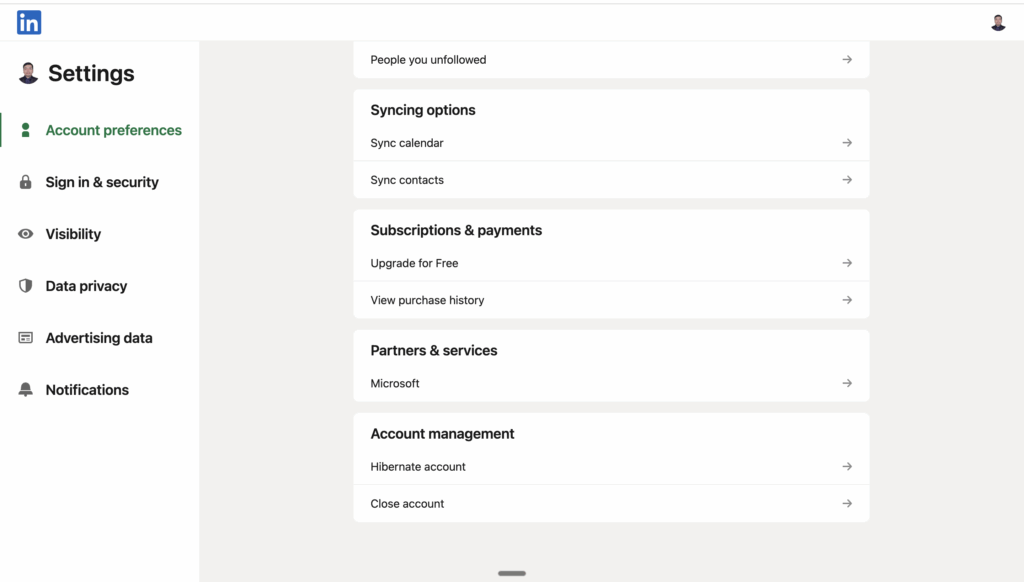Choose Hibernate account option
The image size is (1024, 582).
click(x=418, y=467)
